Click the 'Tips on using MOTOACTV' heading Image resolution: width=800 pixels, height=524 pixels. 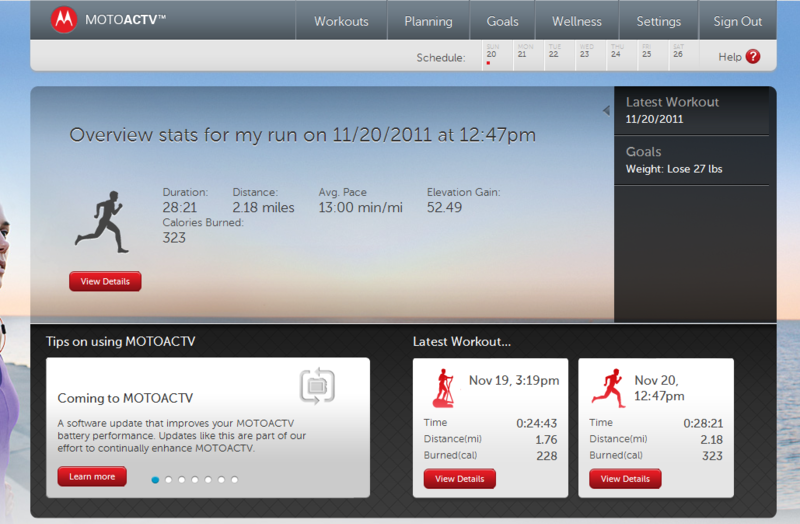[120, 341]
